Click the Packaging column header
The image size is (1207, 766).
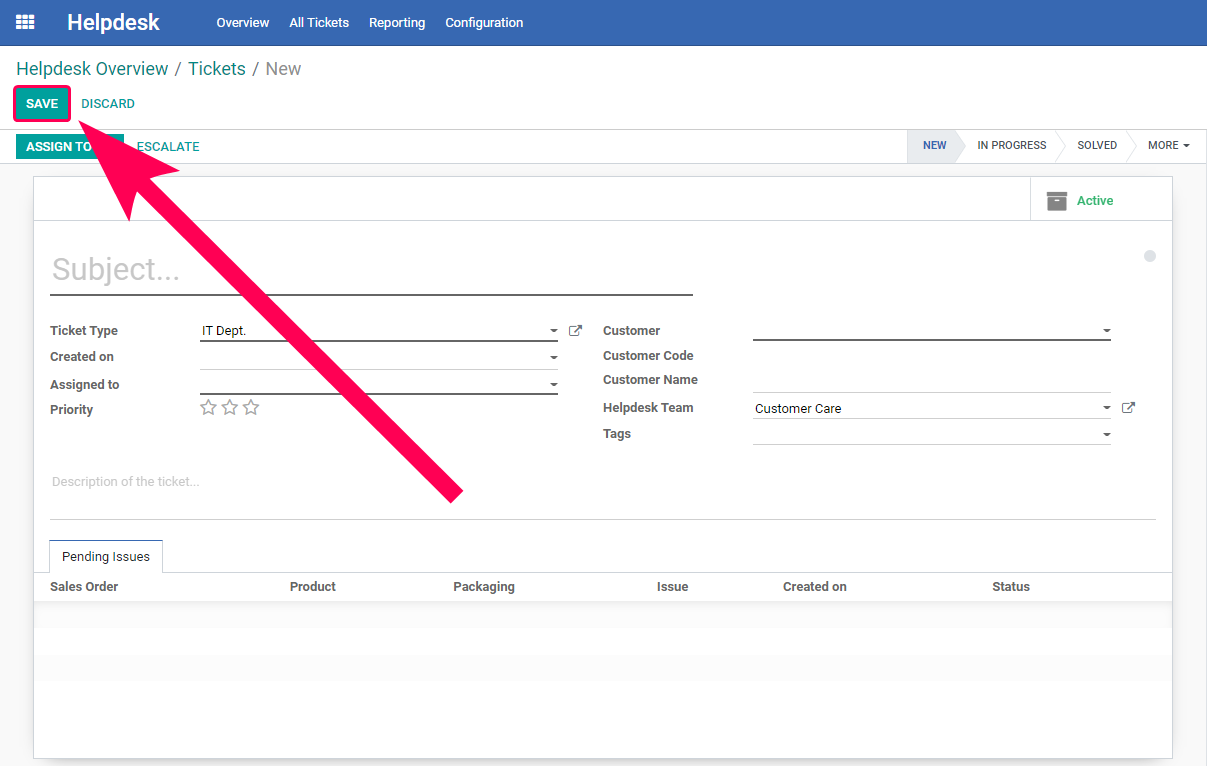point(484,587)
